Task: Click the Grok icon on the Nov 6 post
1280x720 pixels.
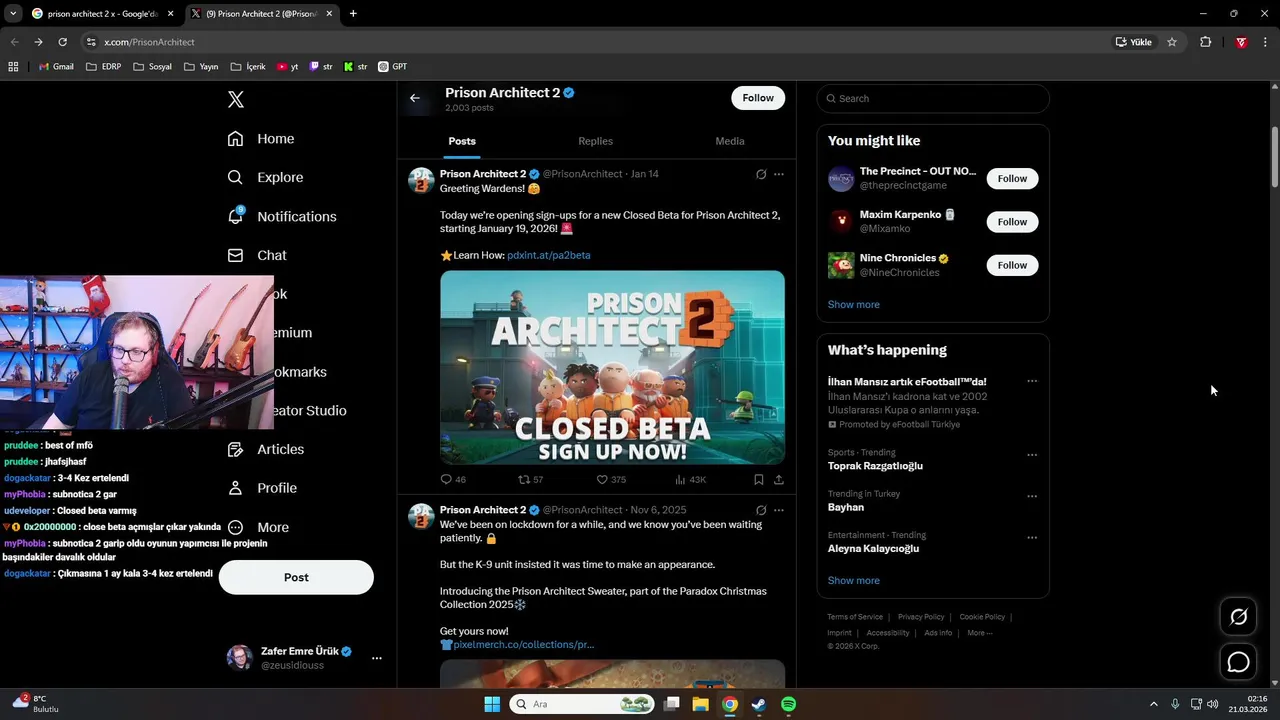Action: (x=761, y=510)
